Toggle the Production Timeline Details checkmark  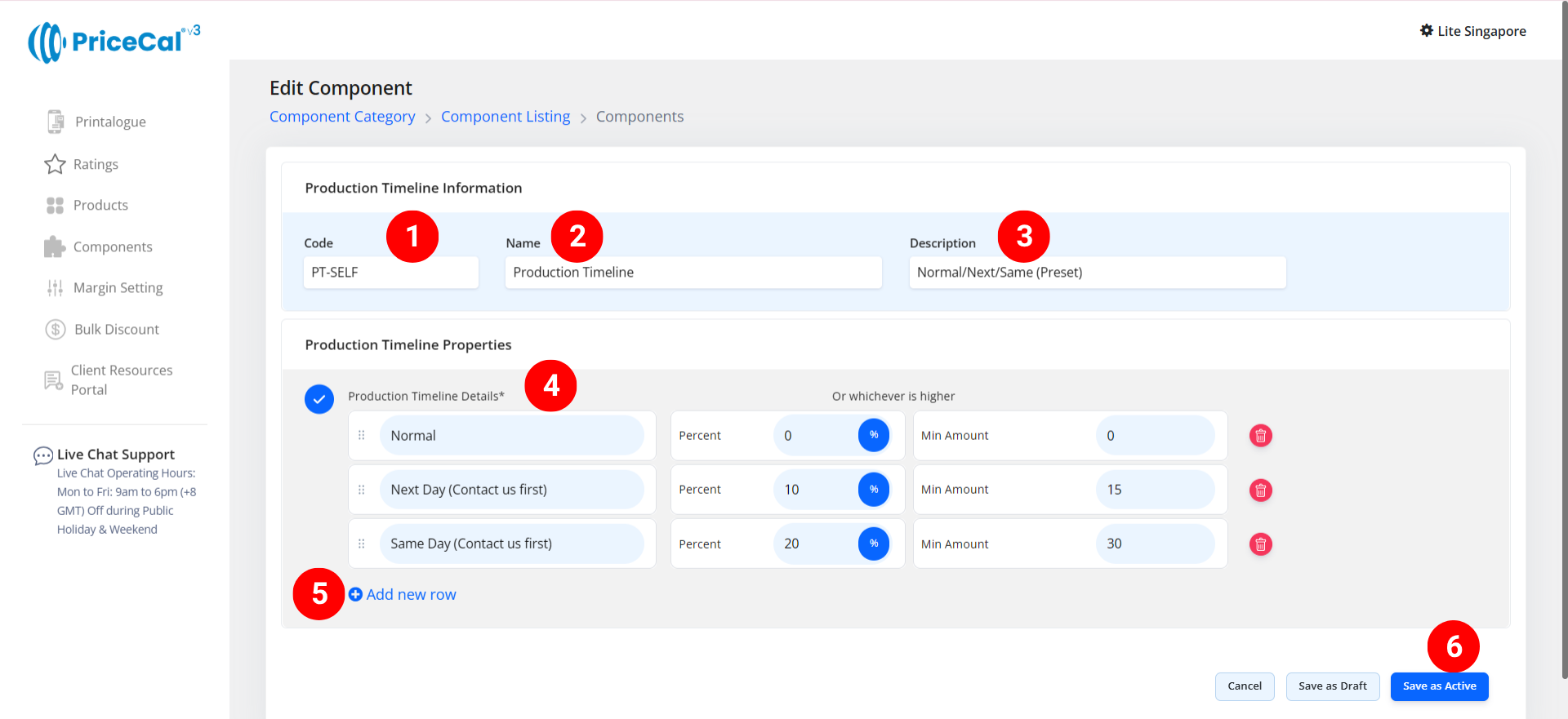(319, 399)
